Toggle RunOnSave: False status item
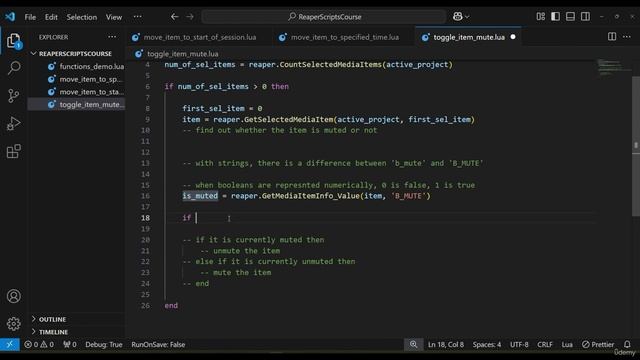The image size is (640, 360). click(x=158, y=344)
